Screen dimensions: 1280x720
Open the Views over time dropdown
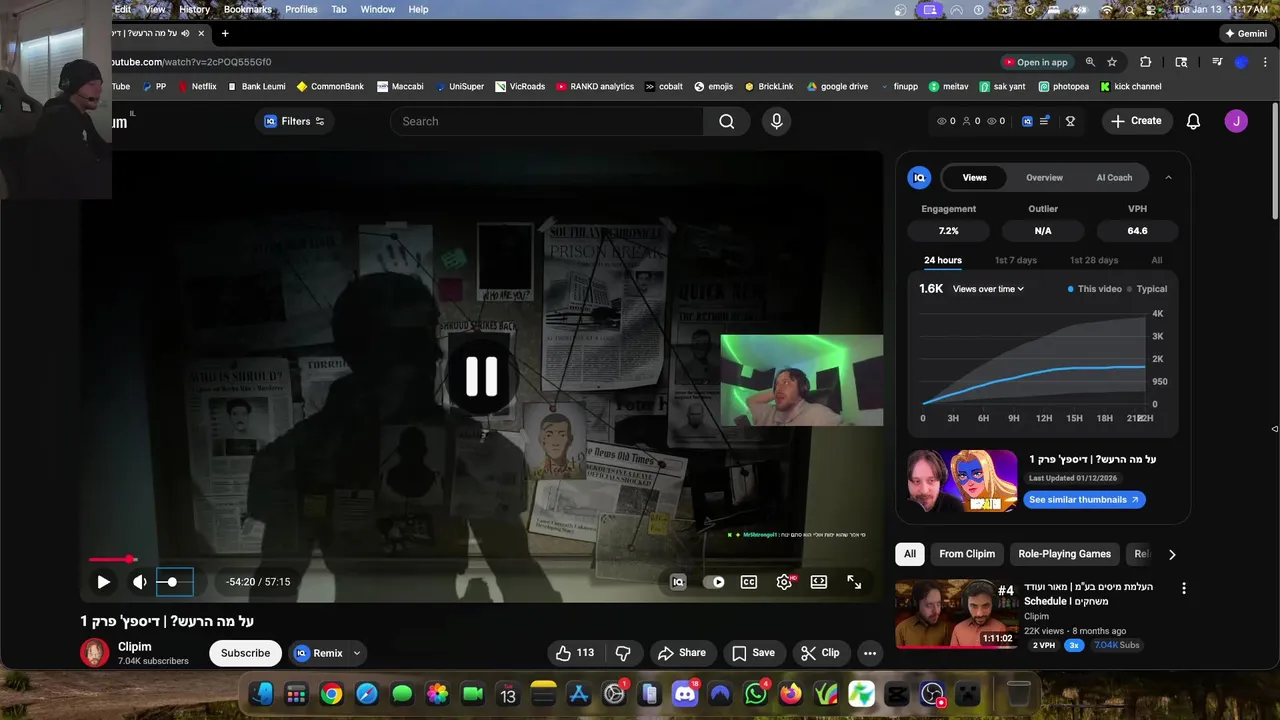click(988, 289)
